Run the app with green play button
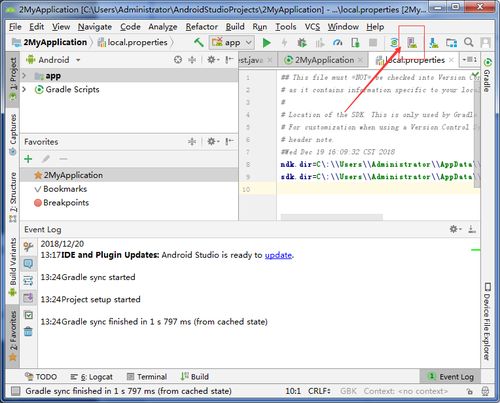 point(266,43)
